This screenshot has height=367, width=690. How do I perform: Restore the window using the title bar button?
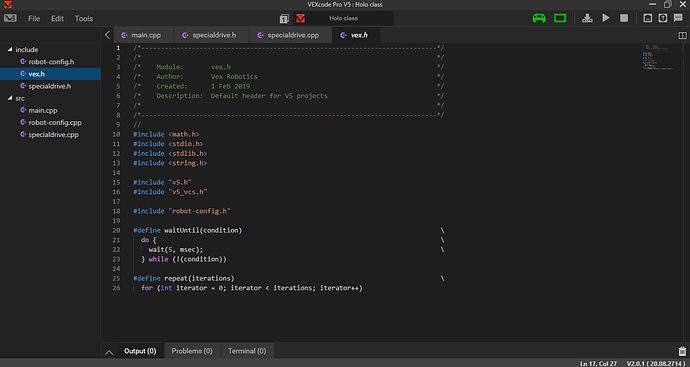click(x=668, y=5)
